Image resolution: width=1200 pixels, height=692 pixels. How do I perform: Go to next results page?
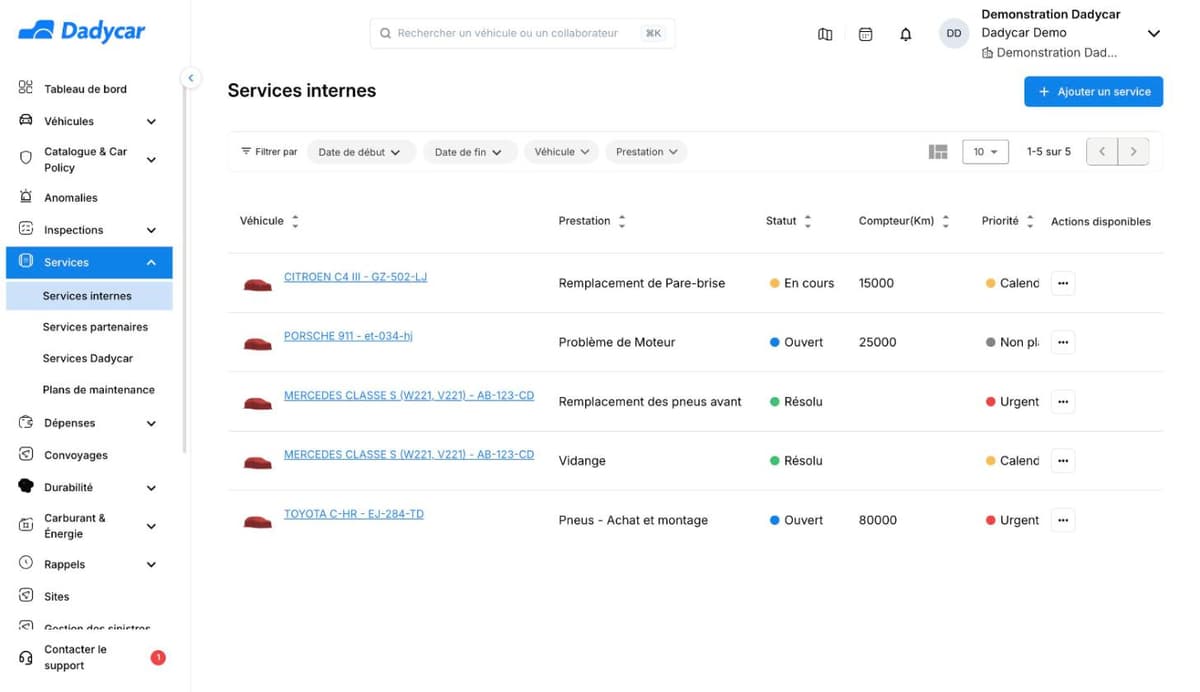pos(1133,152)
